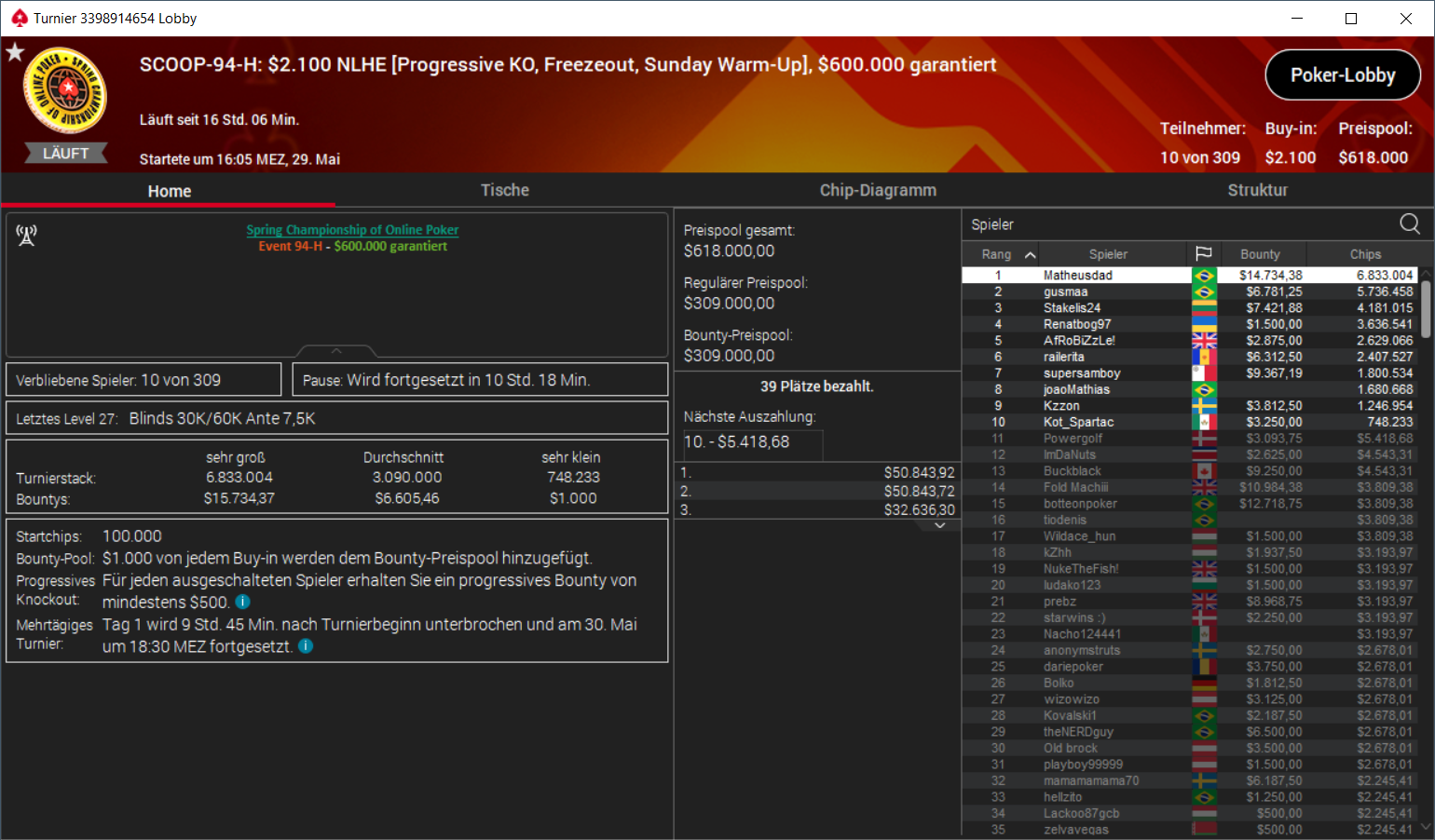Viewport: 1435px width, 840px height.
Task: Click the Pause resume time box
Action: coord(480,380)
